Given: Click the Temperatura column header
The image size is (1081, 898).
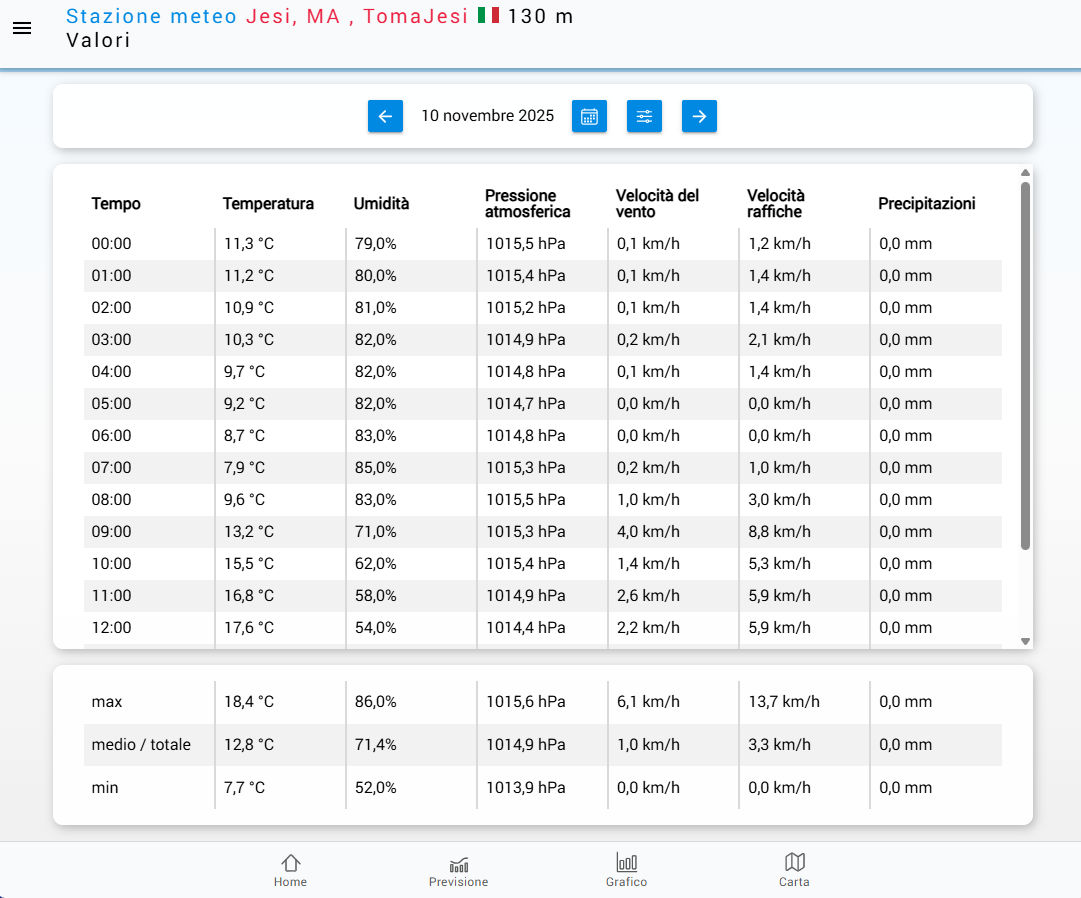Looking at the screenshot, I should pos(268,204).
